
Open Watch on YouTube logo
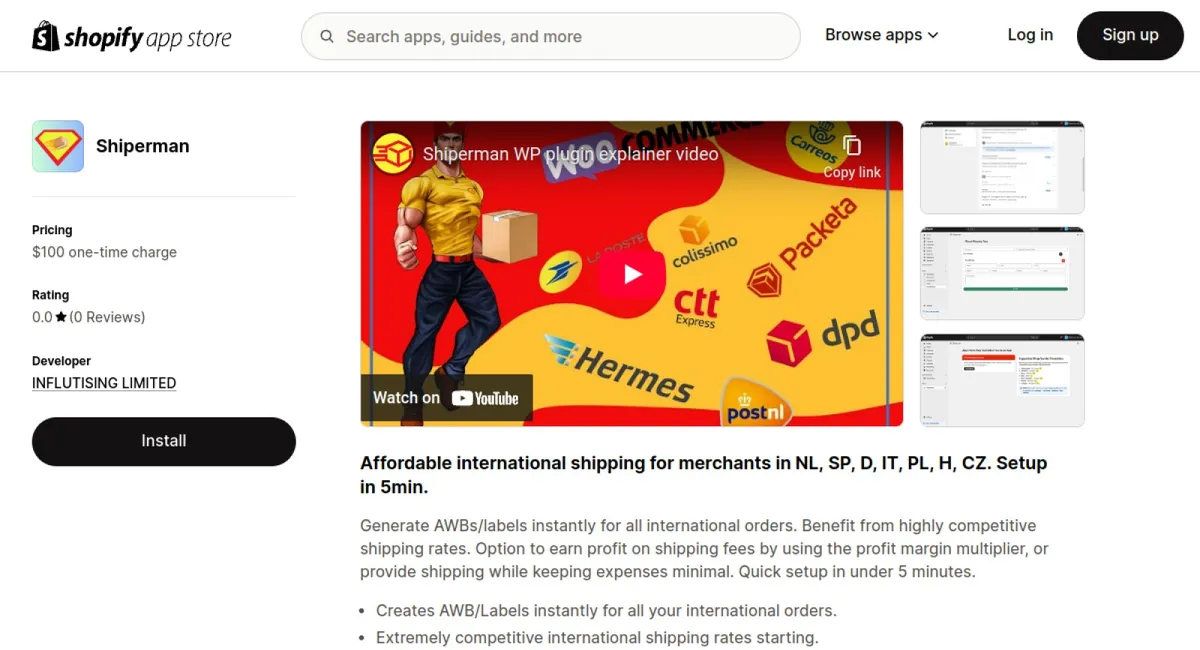(x=485, y=398)
